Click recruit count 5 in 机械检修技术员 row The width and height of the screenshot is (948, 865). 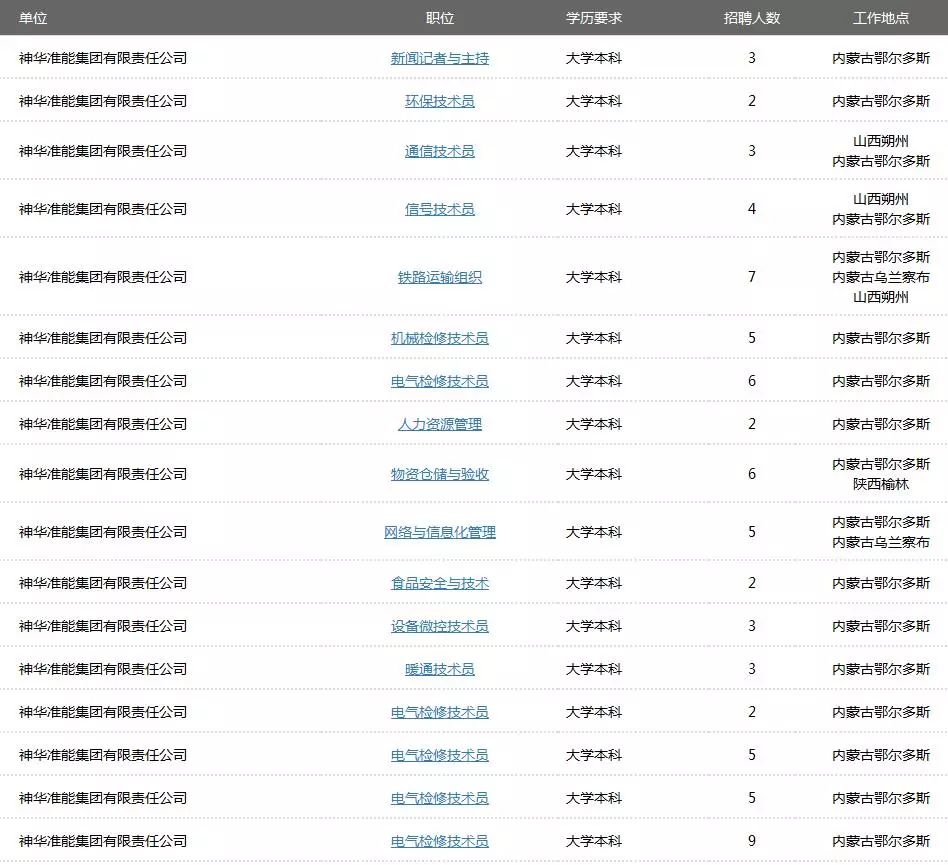click(752, 338)
